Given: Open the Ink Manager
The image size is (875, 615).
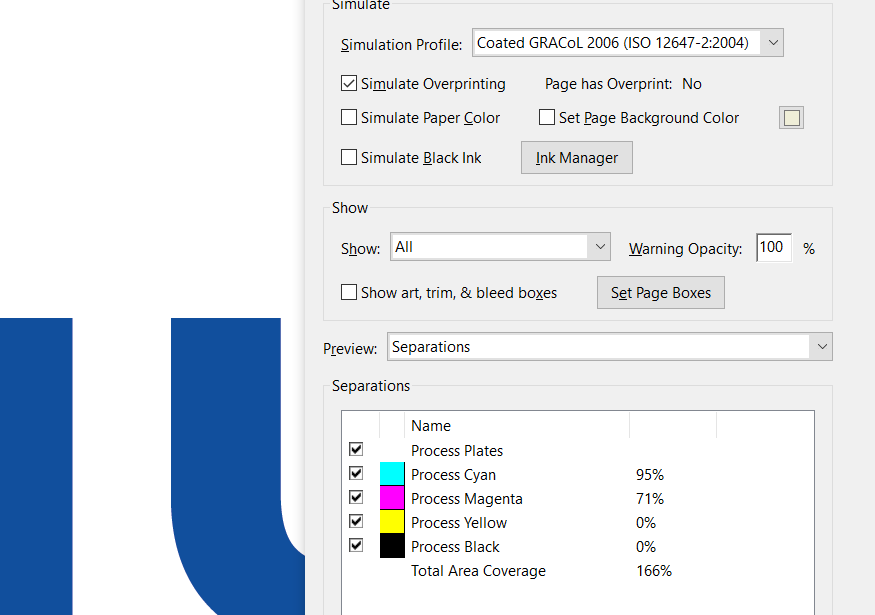Looking at the screenshot, I should coord(576,157).
